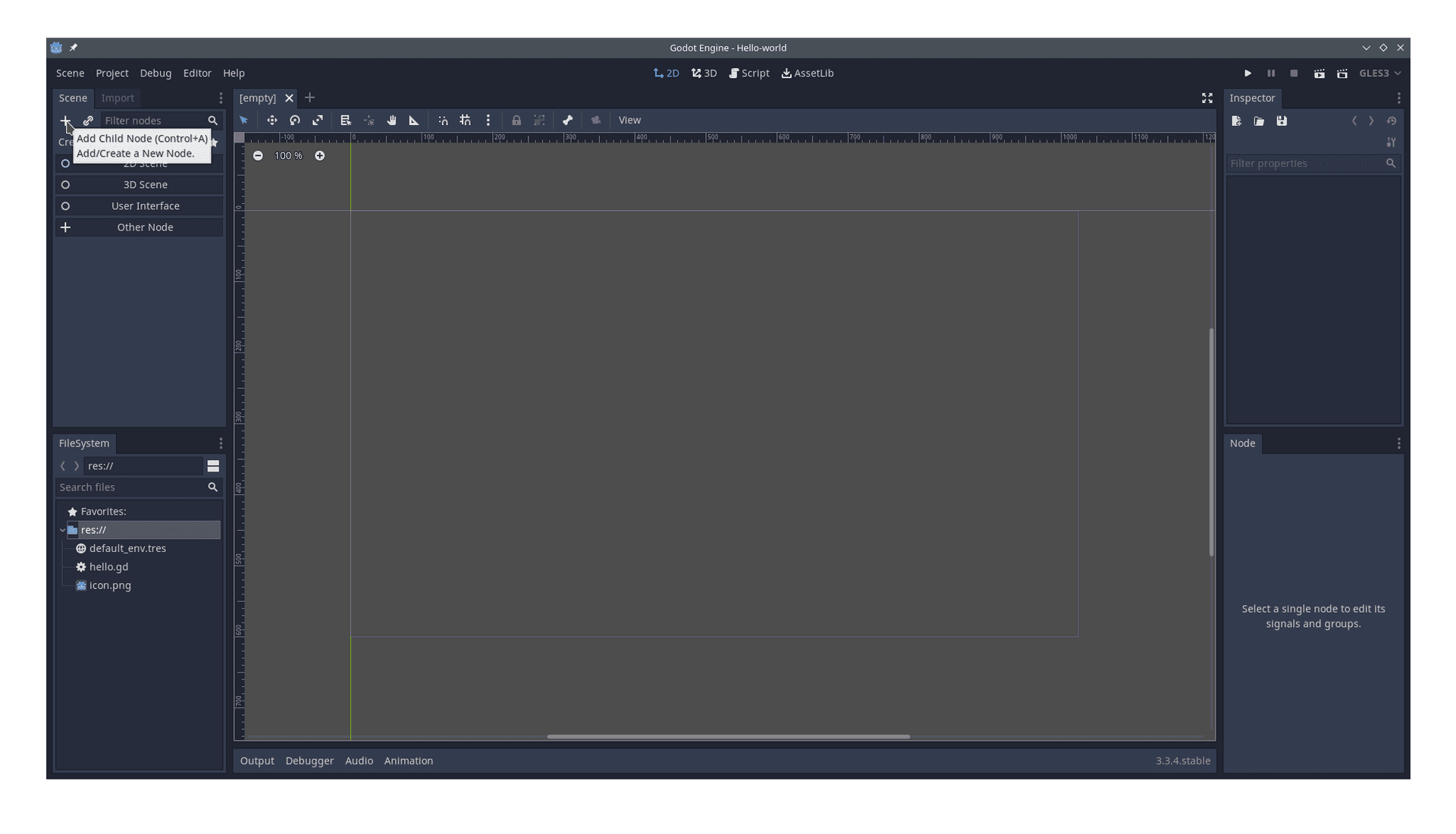Switch to the 2D editor view

click(x=666, y=72)
